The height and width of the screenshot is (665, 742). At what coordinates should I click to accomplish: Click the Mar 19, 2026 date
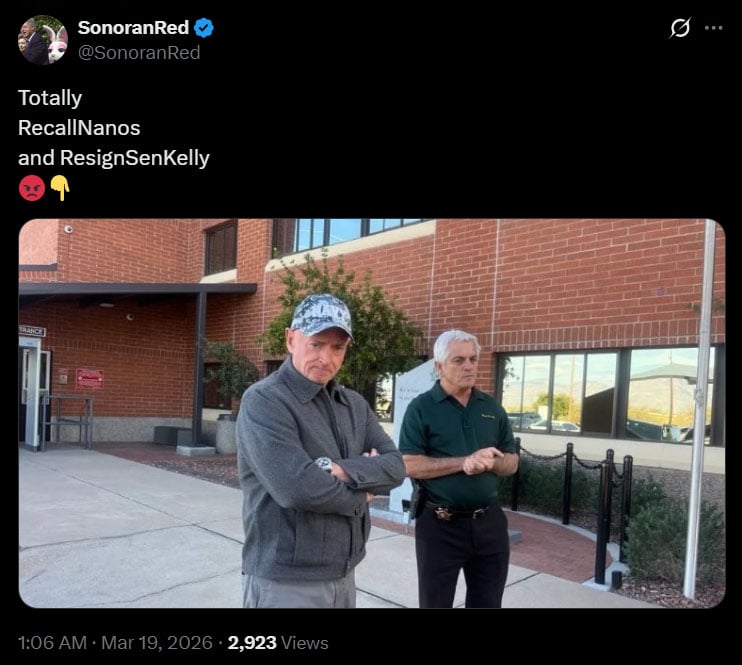[x=157, y=643]
